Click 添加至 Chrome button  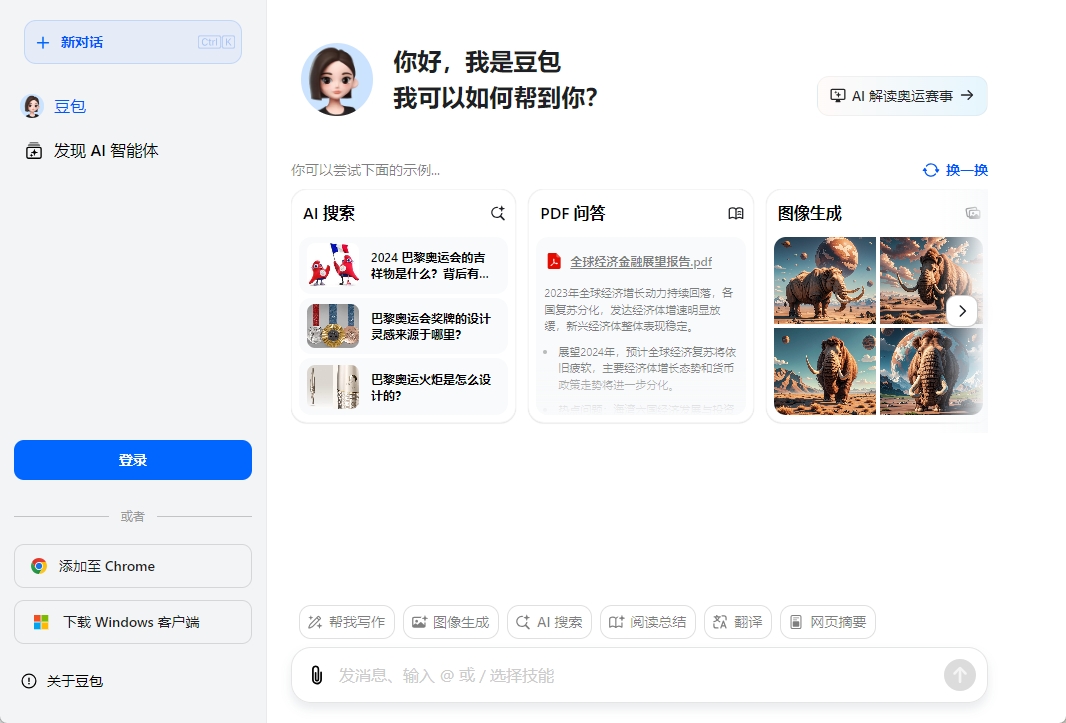(133, 566)
